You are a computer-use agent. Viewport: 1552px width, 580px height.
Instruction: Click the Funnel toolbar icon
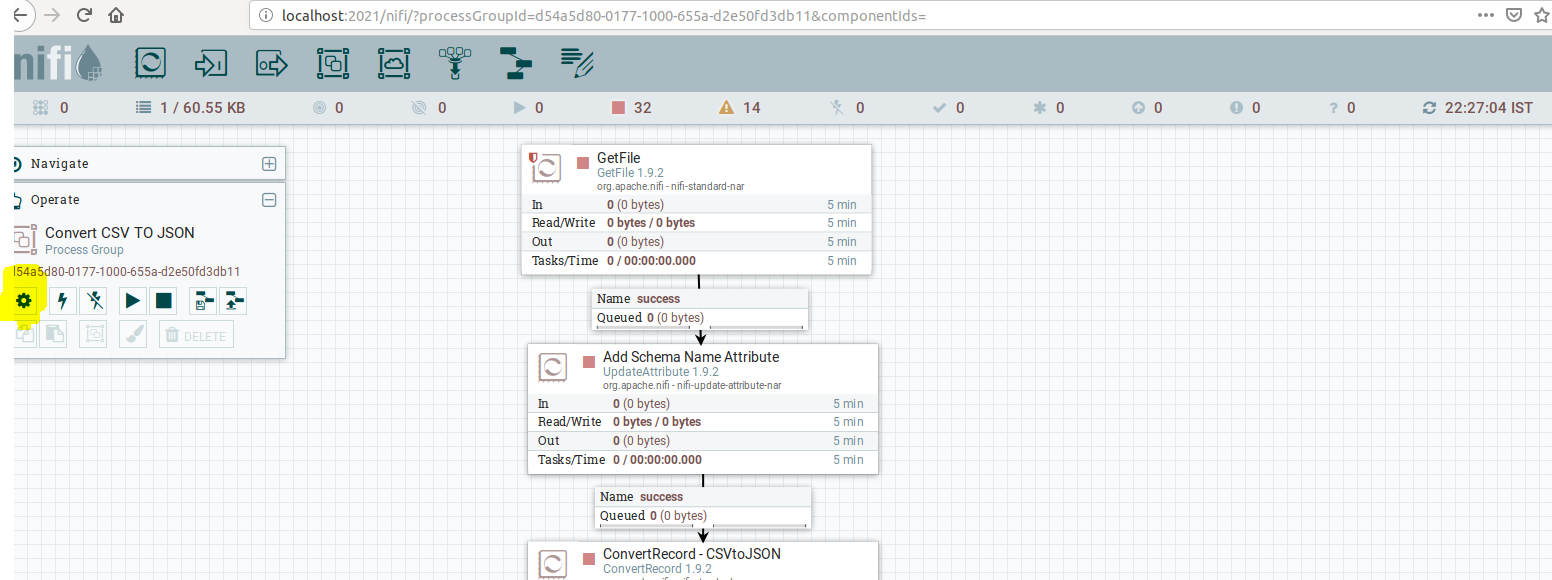[x=455, y=64]
